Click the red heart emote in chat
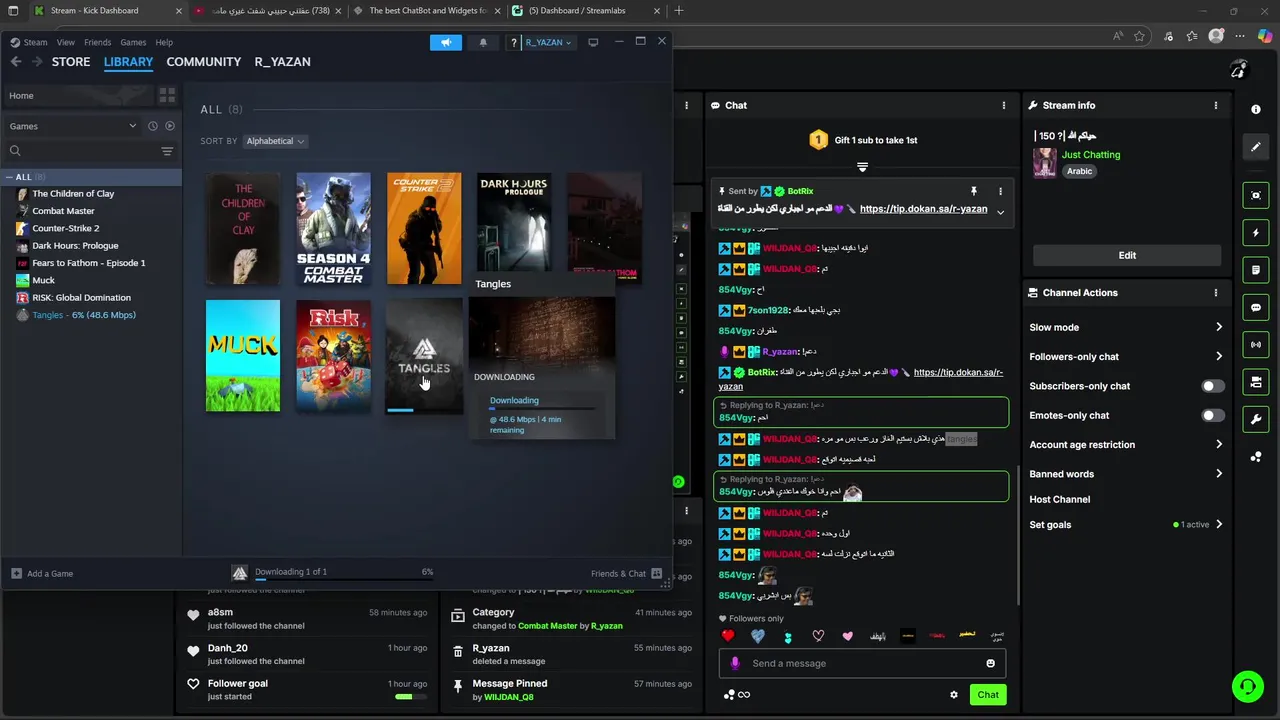Screen dimensions: 1280x720 [x=727, y=636]
